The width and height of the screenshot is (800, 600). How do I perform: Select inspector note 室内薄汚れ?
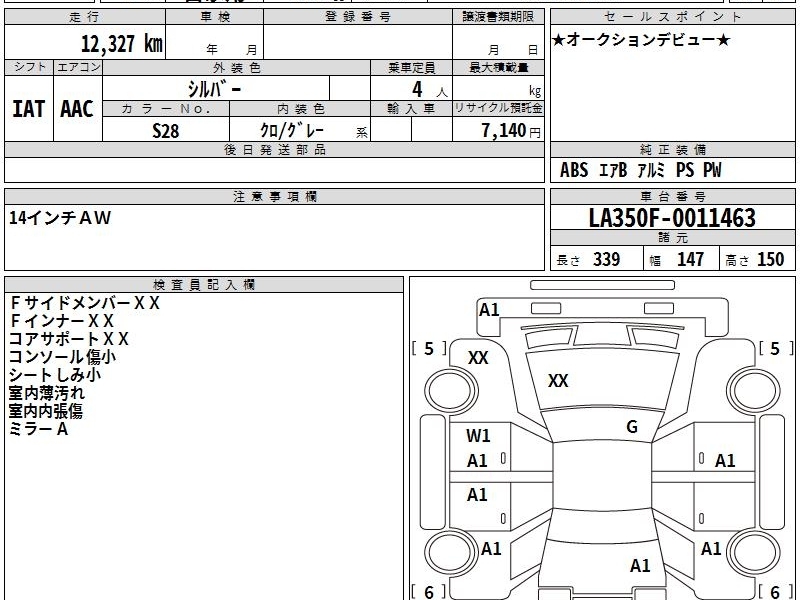[47, 393]
